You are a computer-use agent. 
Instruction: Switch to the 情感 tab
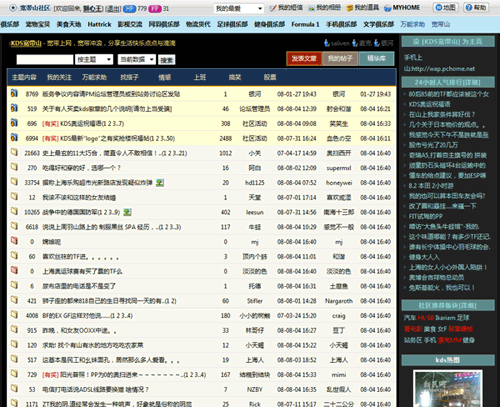tap(165, 77)
